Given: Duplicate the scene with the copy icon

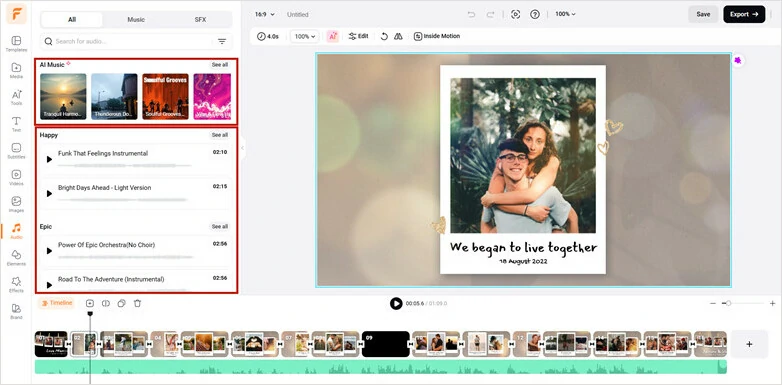Looking at the screenshot, I should [x=122, y=303].
